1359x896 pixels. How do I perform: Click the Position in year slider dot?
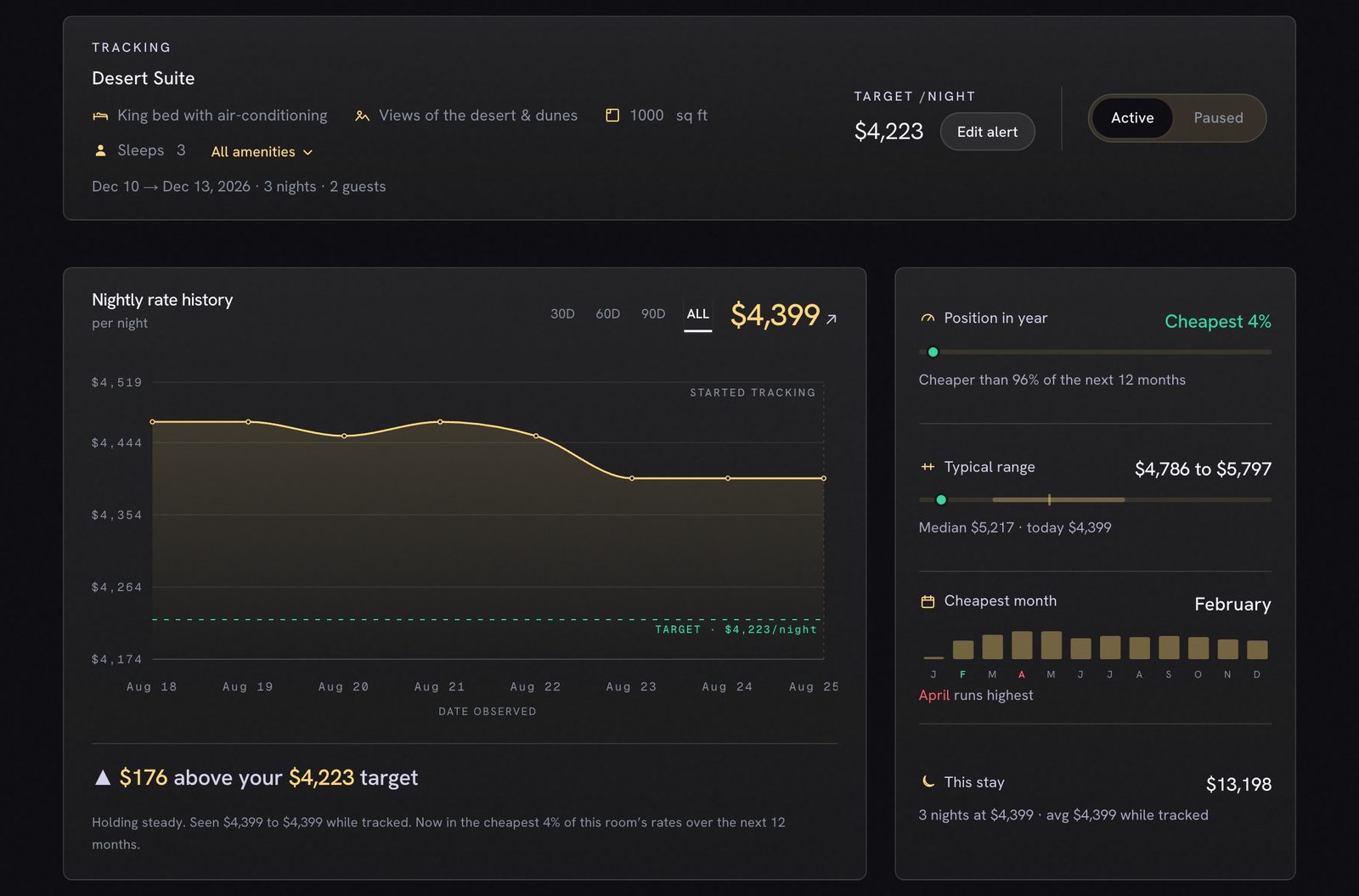tap(933, 352)
